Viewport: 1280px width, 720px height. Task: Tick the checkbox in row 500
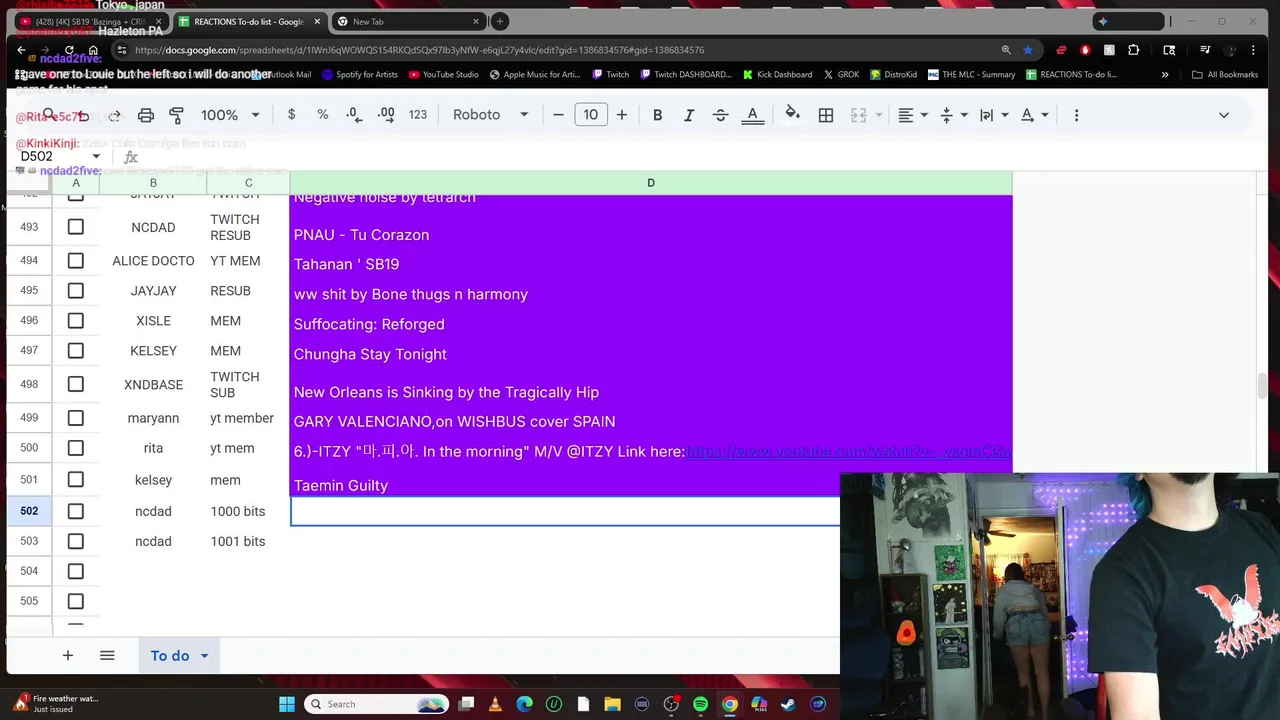[76, 448]
